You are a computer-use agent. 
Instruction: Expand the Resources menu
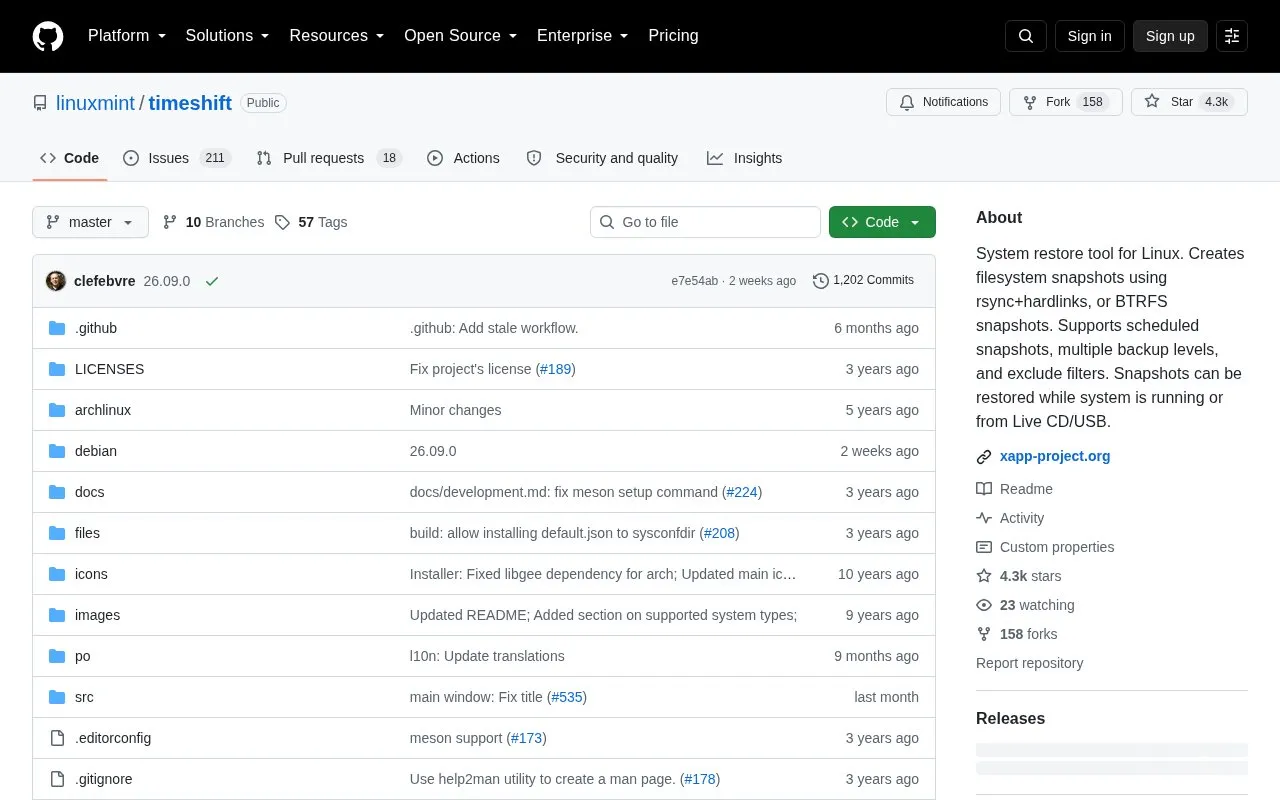(x=337, y=36)
